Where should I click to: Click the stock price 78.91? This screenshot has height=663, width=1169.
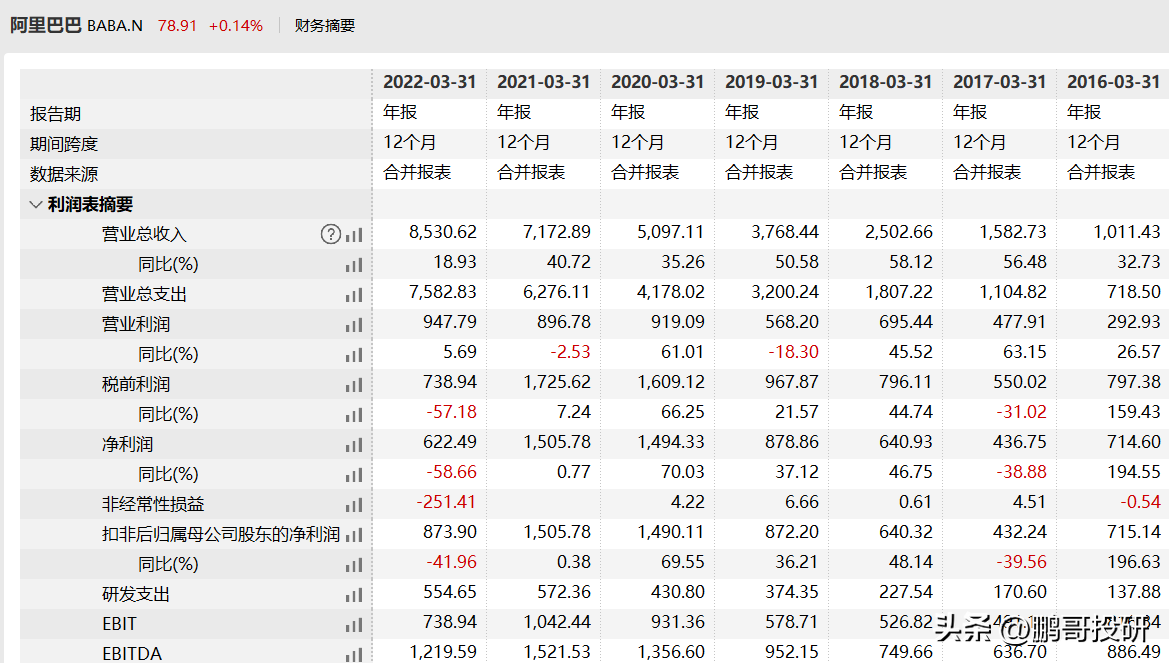(x=177, y=25)
